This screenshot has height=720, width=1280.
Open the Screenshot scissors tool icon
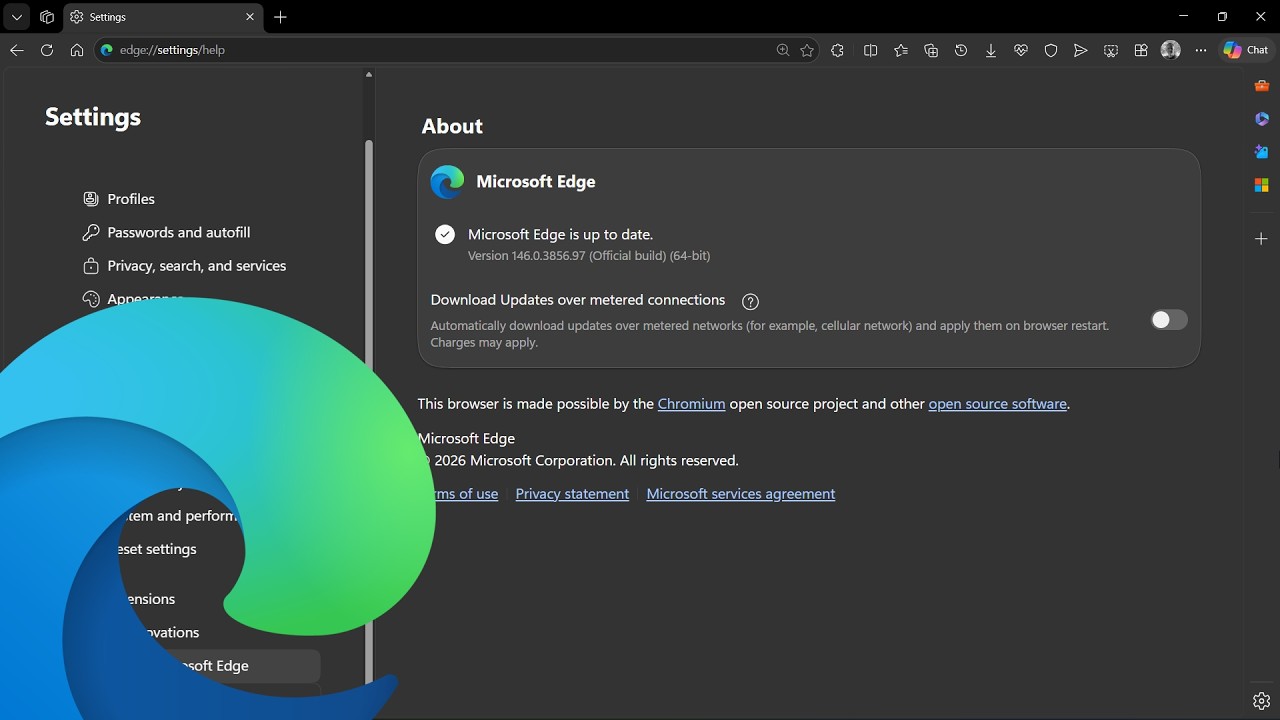click(1111, 50)
